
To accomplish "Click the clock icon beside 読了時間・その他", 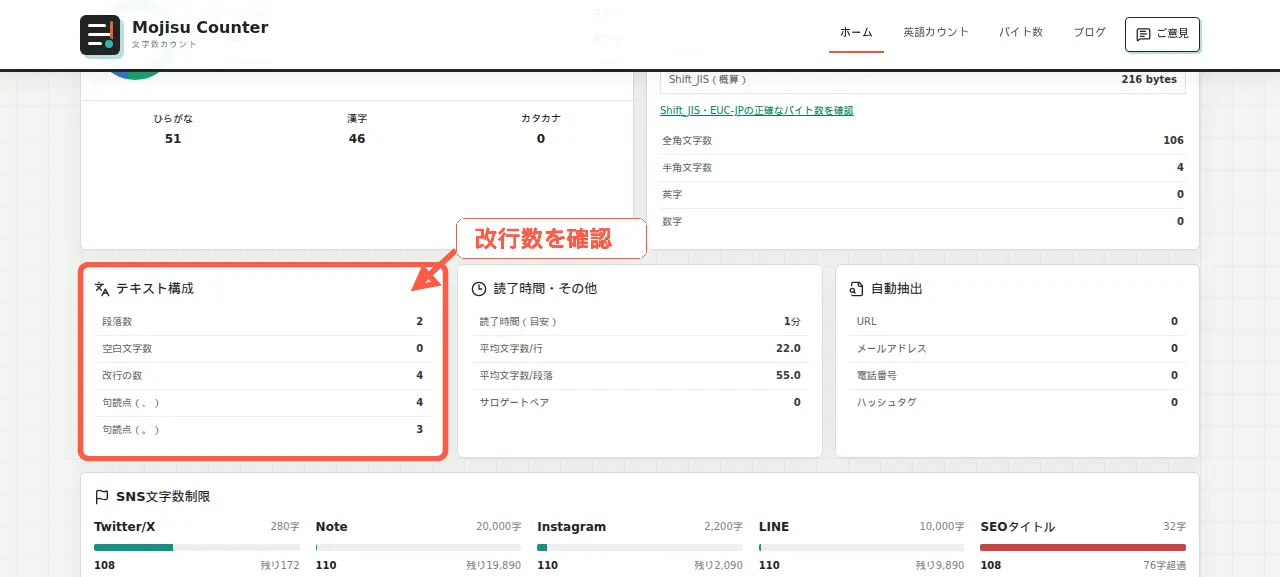I will pyautogui.click(x=479, y=288).
